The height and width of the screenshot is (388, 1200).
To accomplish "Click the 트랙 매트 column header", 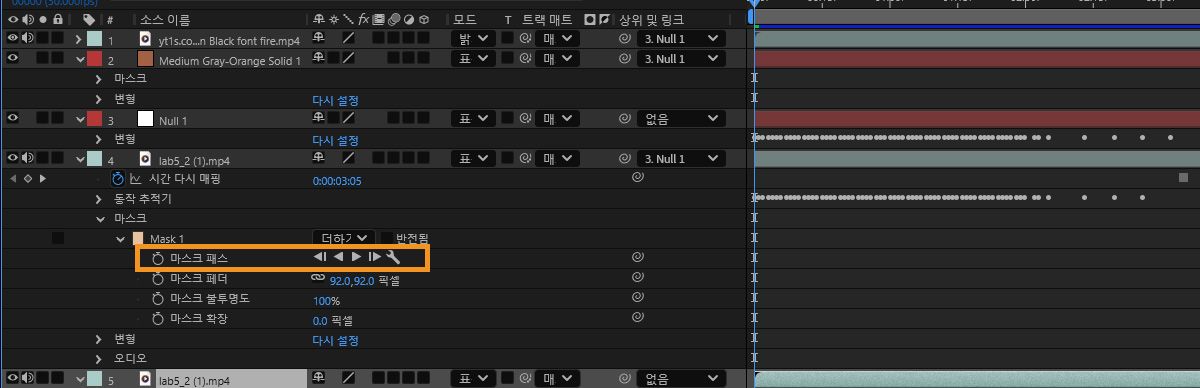I will coord(547,18).
